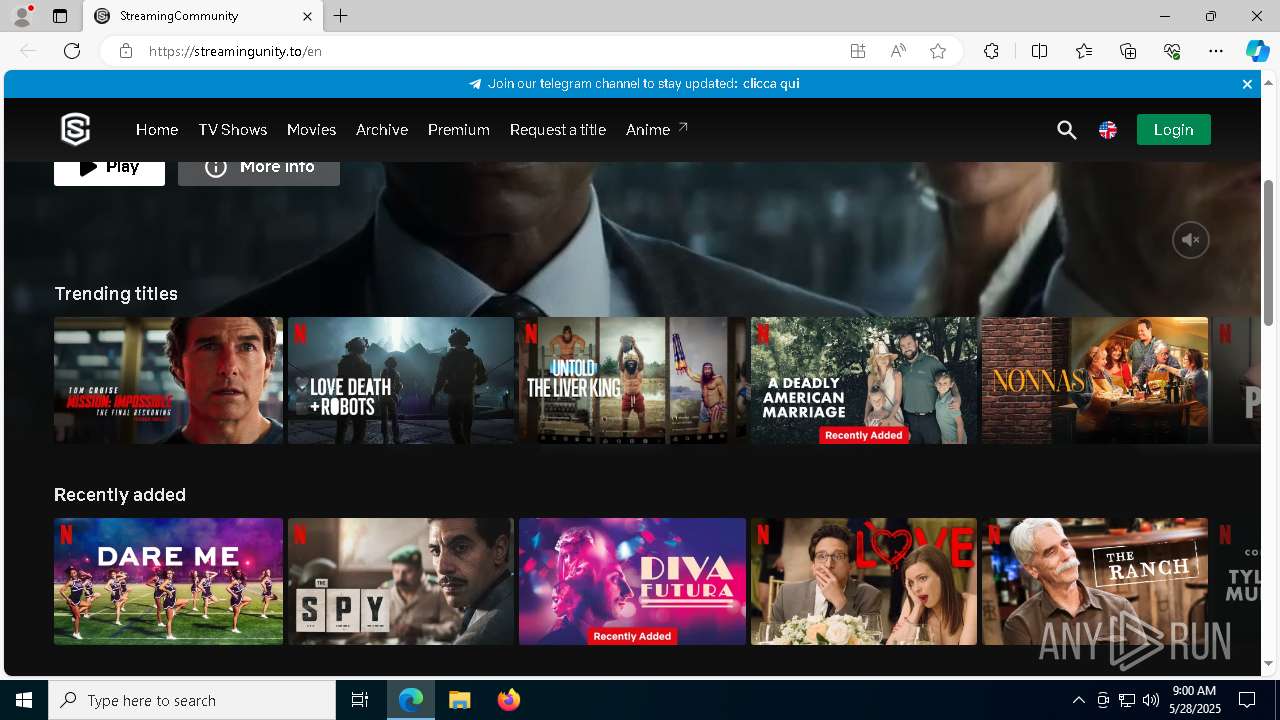Play the featured title
1280x720 pixels.
tap(109, 170)
